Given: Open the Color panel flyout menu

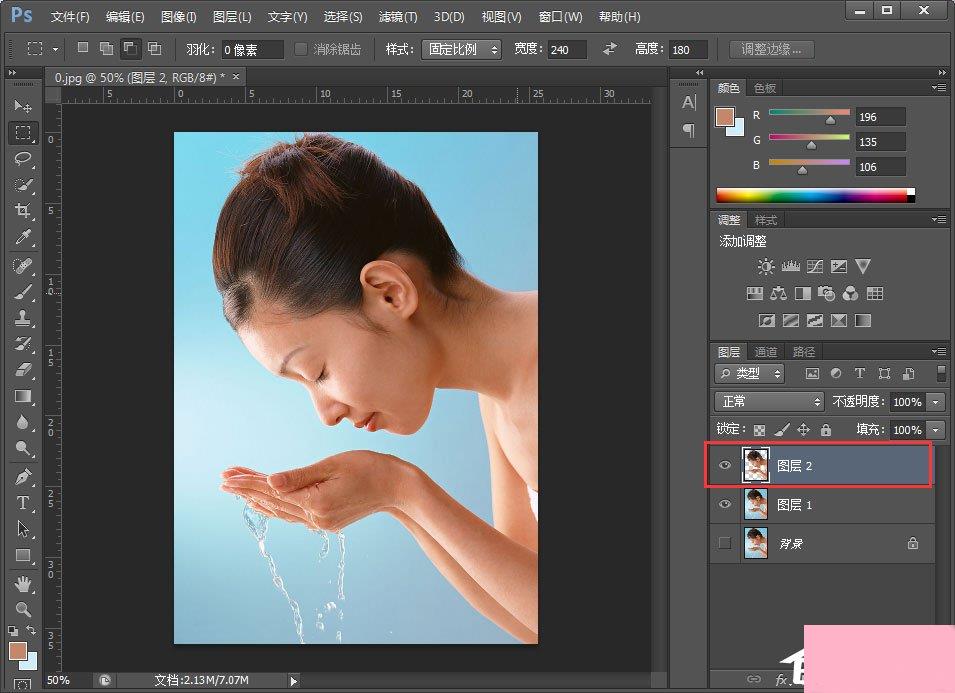Looking at the screenshot, I should click(939, 88).
